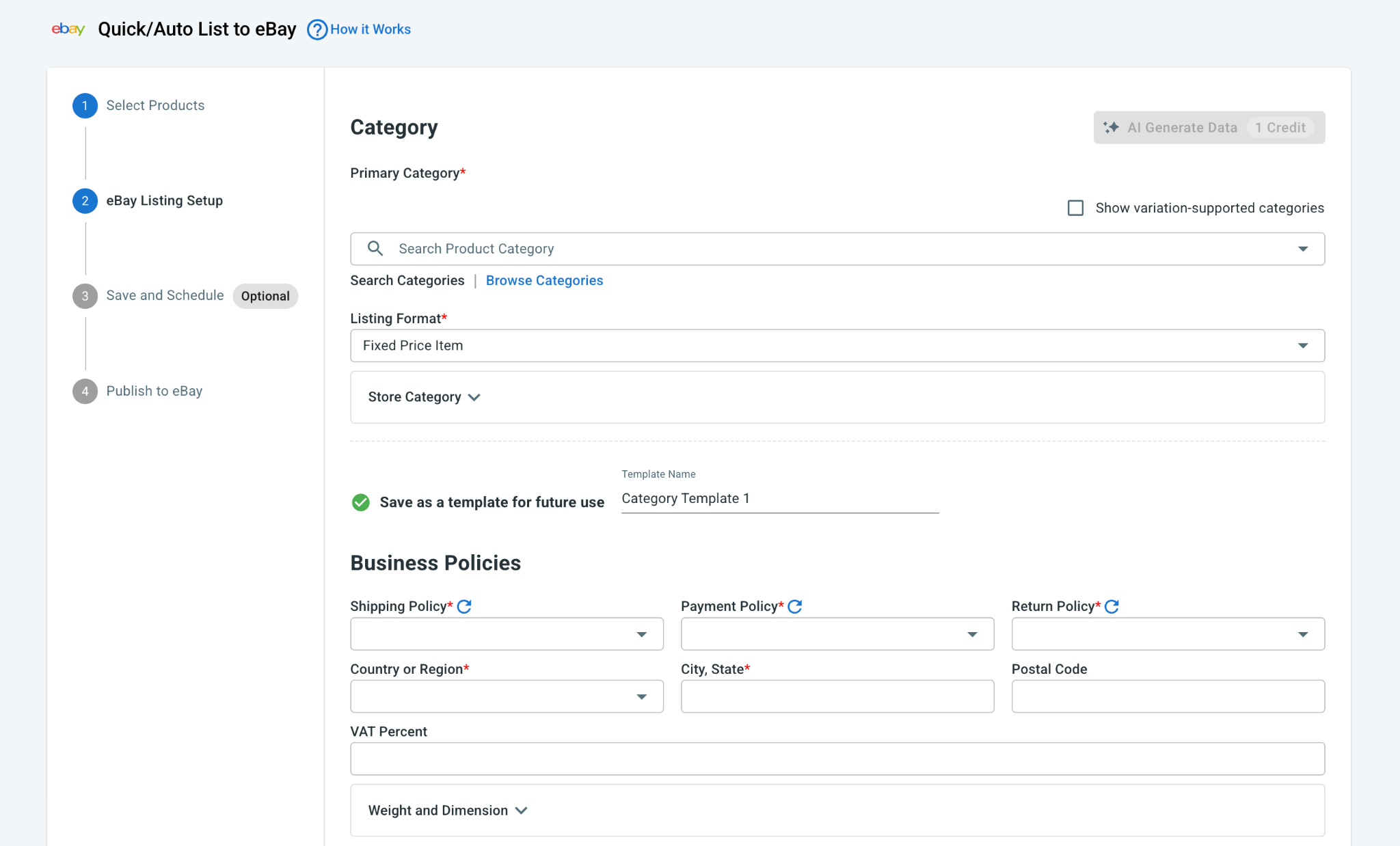The image size is (1400, 846).
Task: Open the Return Policy dropdown
Action: (x=1168, y=634)
